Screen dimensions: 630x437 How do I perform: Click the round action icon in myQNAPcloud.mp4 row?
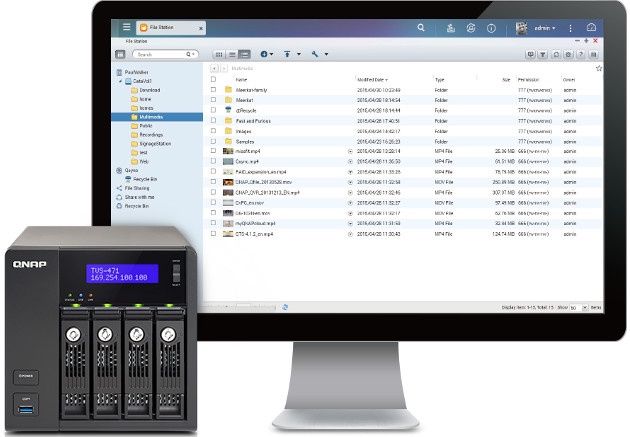pos(350,223)
